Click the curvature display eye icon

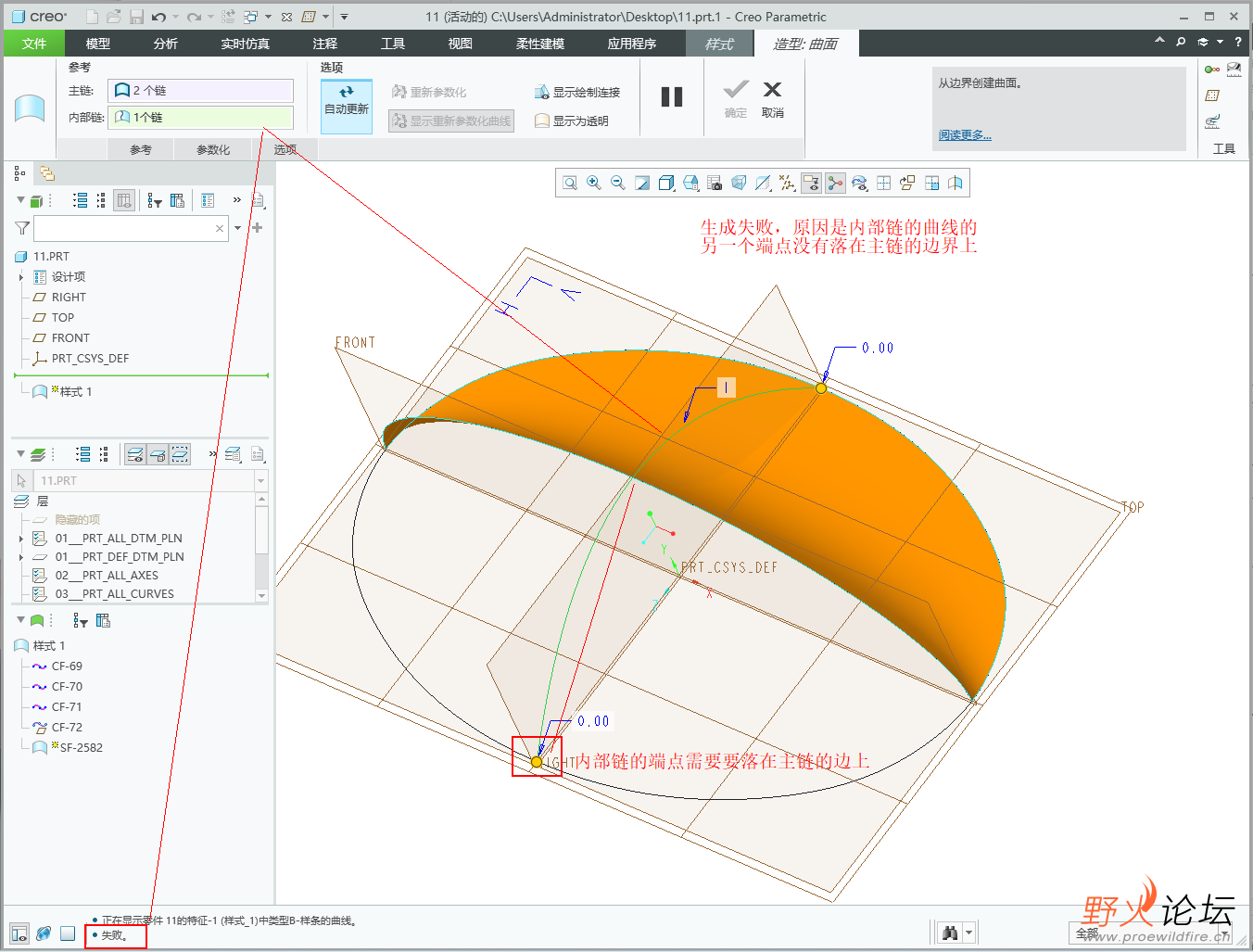click(859, 184)
